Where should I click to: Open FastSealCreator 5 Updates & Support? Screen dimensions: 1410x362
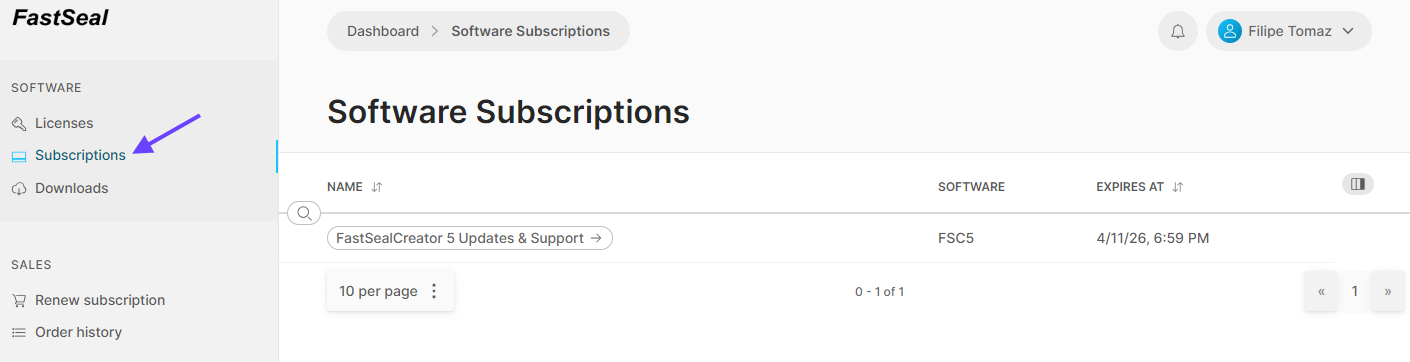[x=470, y=238]
